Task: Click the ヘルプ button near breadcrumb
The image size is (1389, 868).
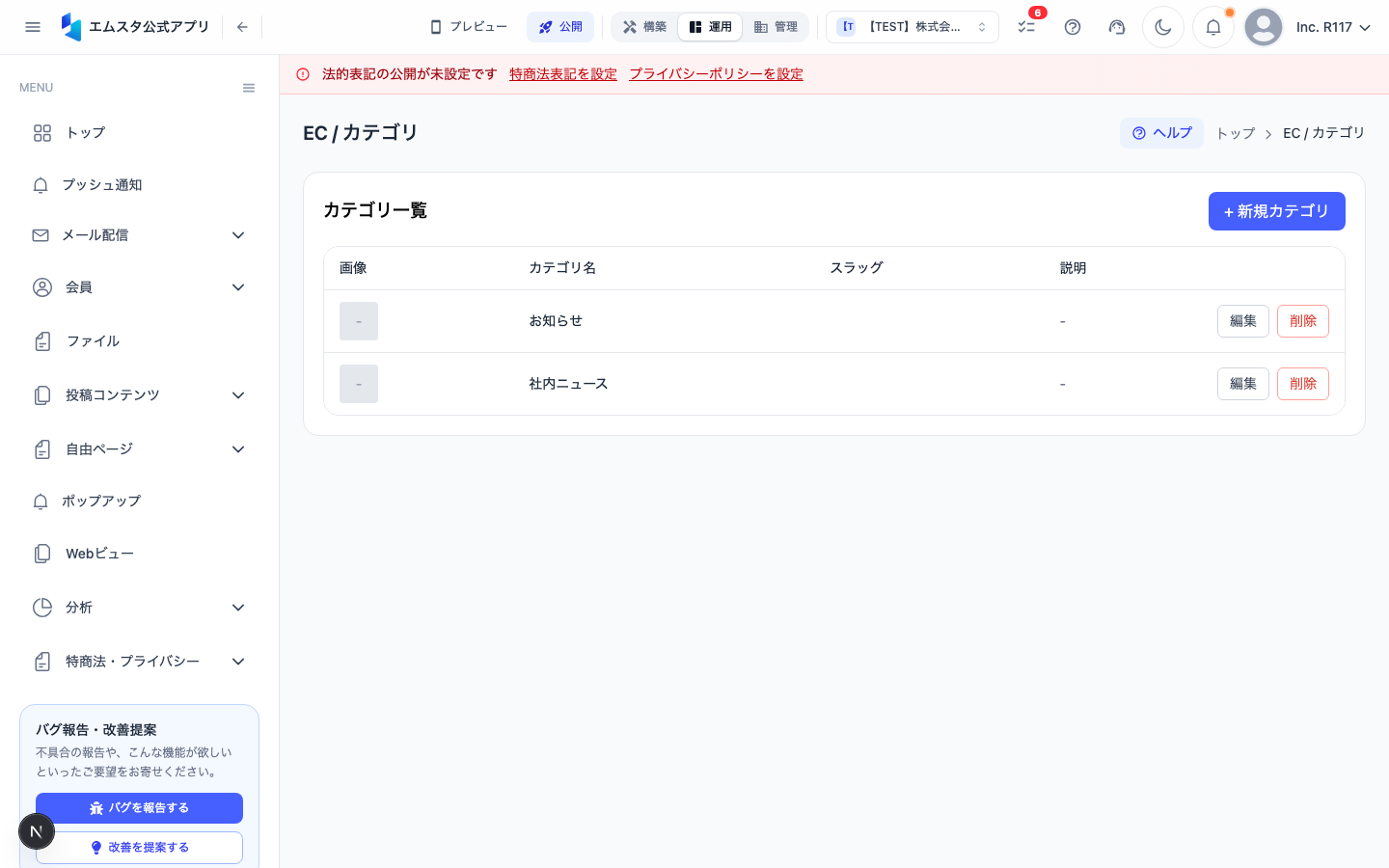Action: click(x=1161, y=133)
